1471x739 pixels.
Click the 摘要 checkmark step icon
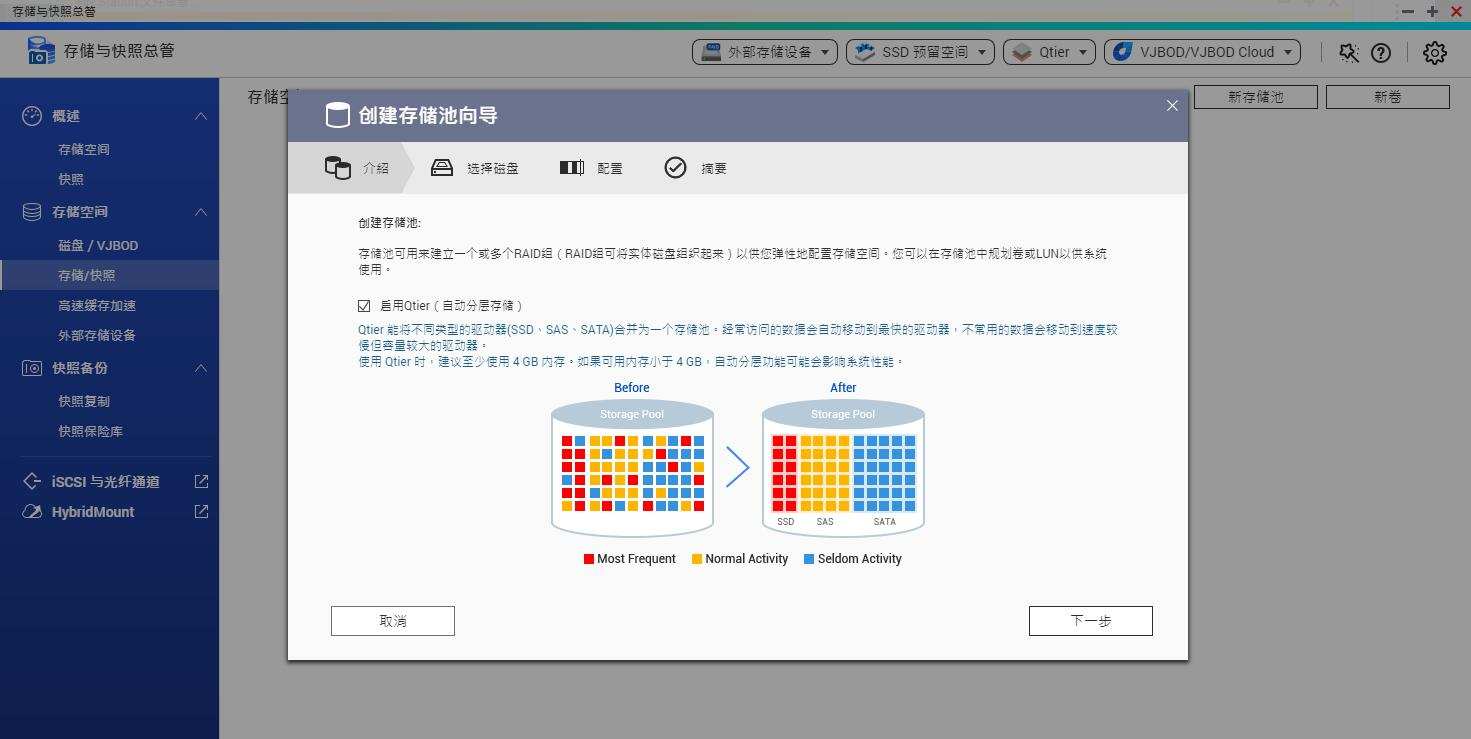pyautogui.click(x=675, y=167)
